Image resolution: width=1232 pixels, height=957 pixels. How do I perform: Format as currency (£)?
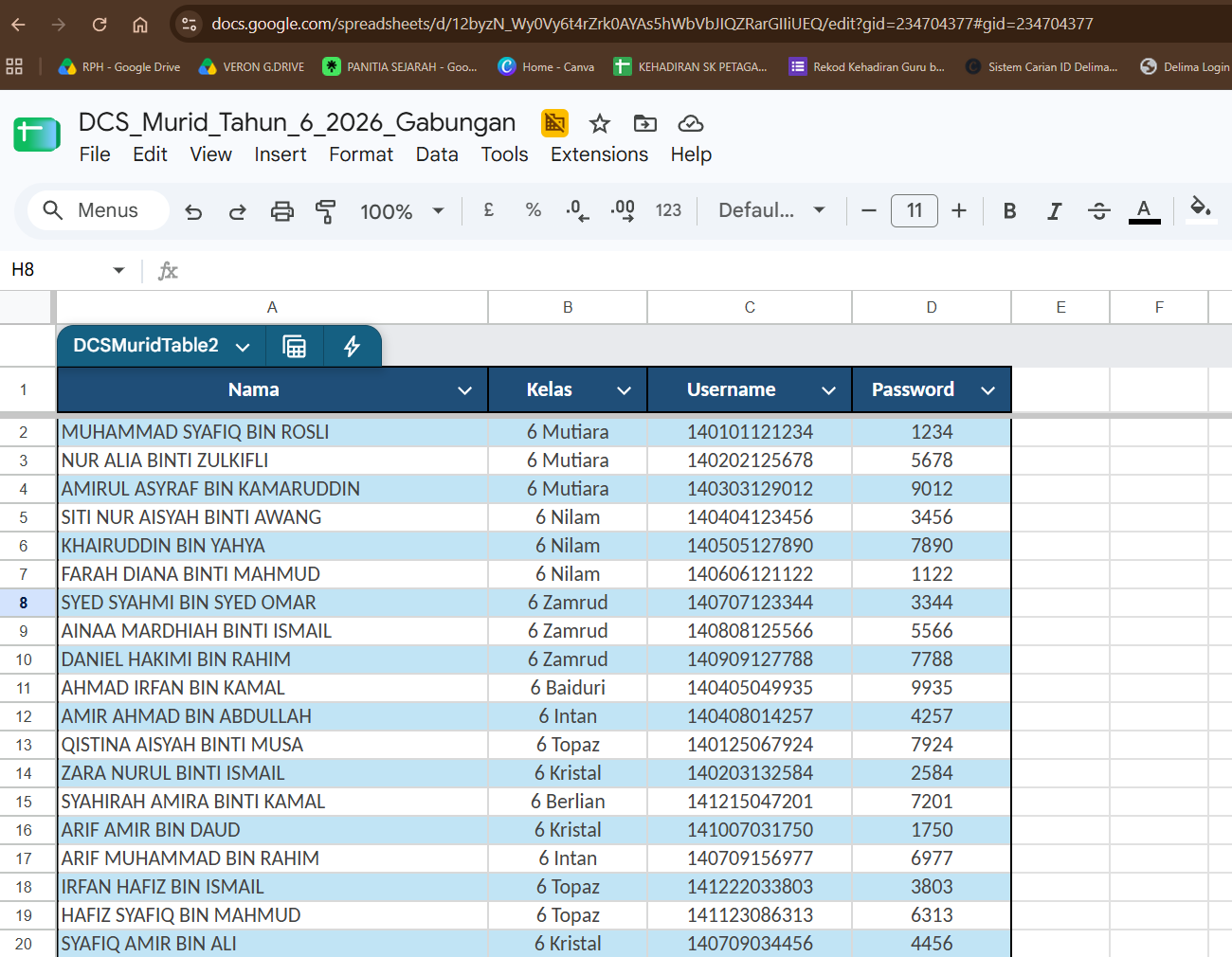(x=489, y=210)
